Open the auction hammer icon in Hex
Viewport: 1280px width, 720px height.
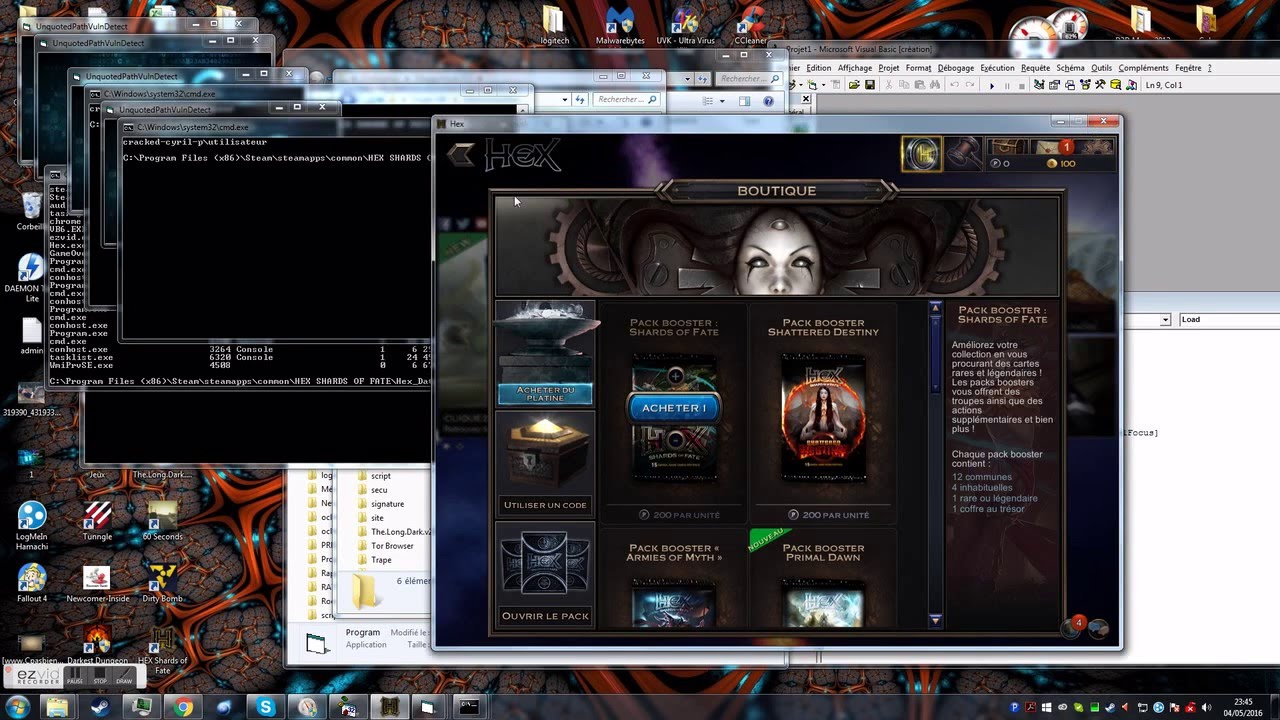(x=963, y=152)
